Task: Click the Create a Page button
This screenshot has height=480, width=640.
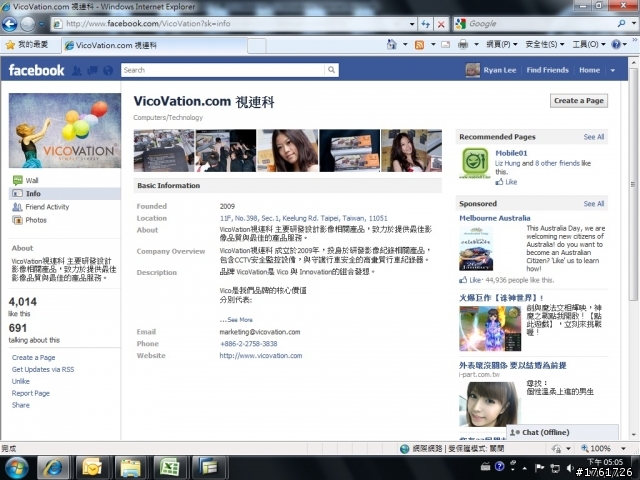Action: (x=578, y=101)
